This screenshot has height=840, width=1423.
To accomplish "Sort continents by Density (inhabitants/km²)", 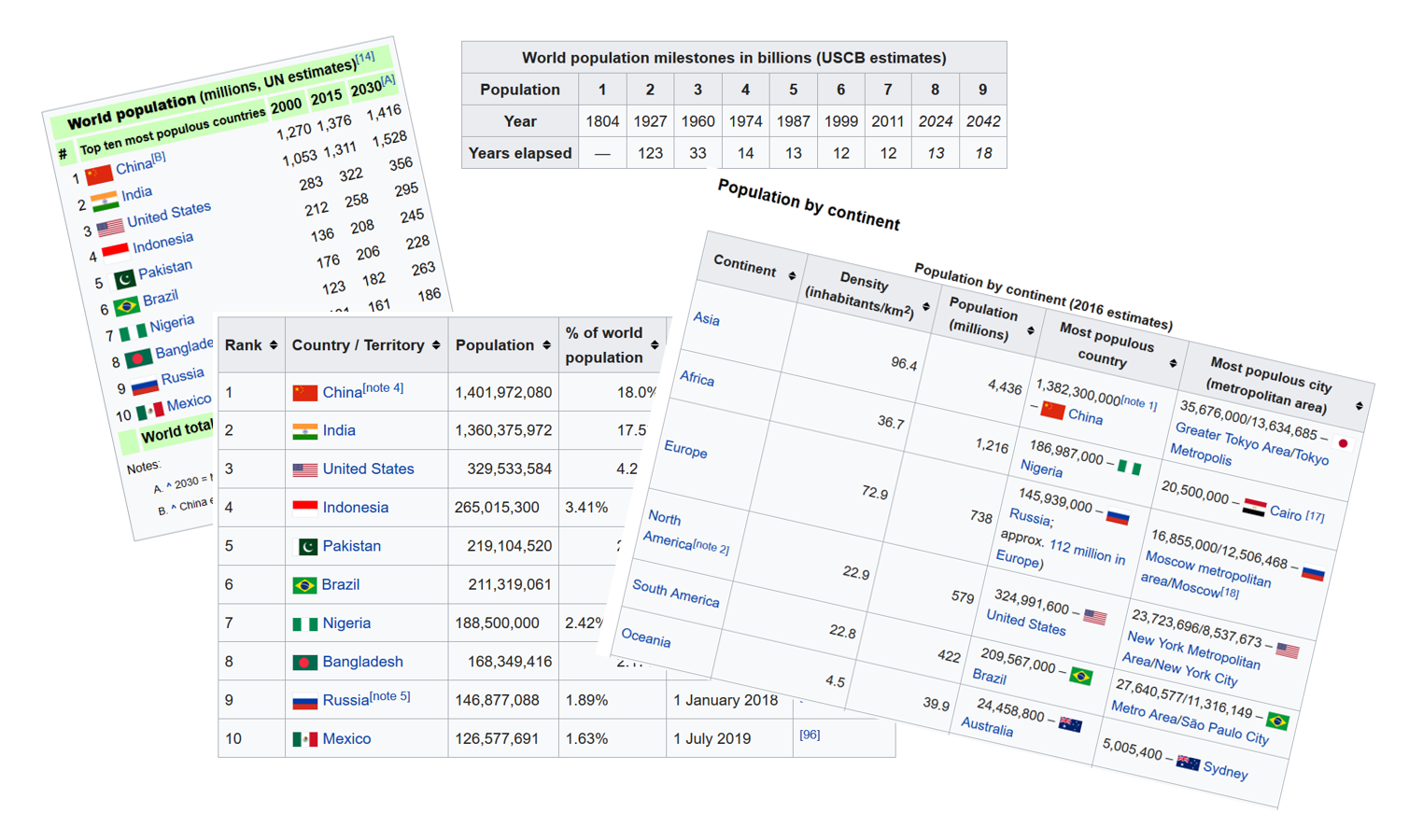I will (925, 307).
